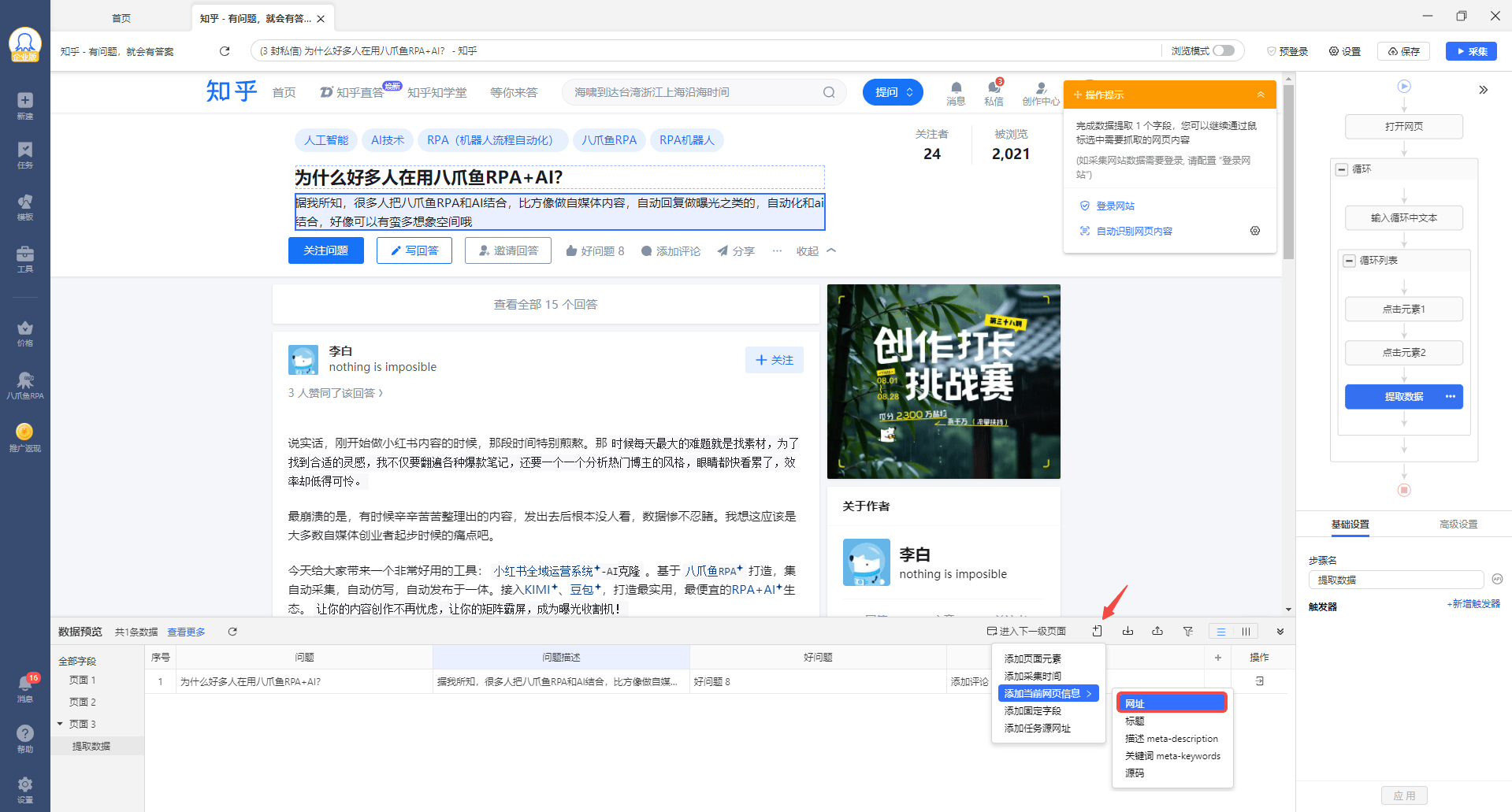Click the stop node at the workflow bottom
Screen dimensions: 1512x812
tap(1404, 490)
